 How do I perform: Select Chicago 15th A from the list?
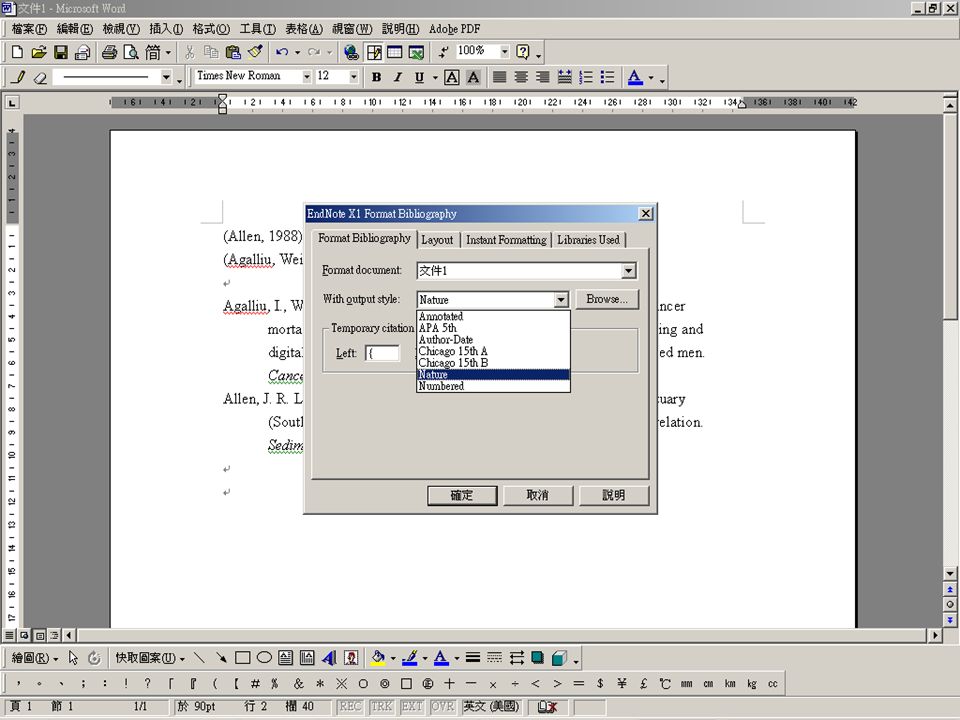(493, 351)
